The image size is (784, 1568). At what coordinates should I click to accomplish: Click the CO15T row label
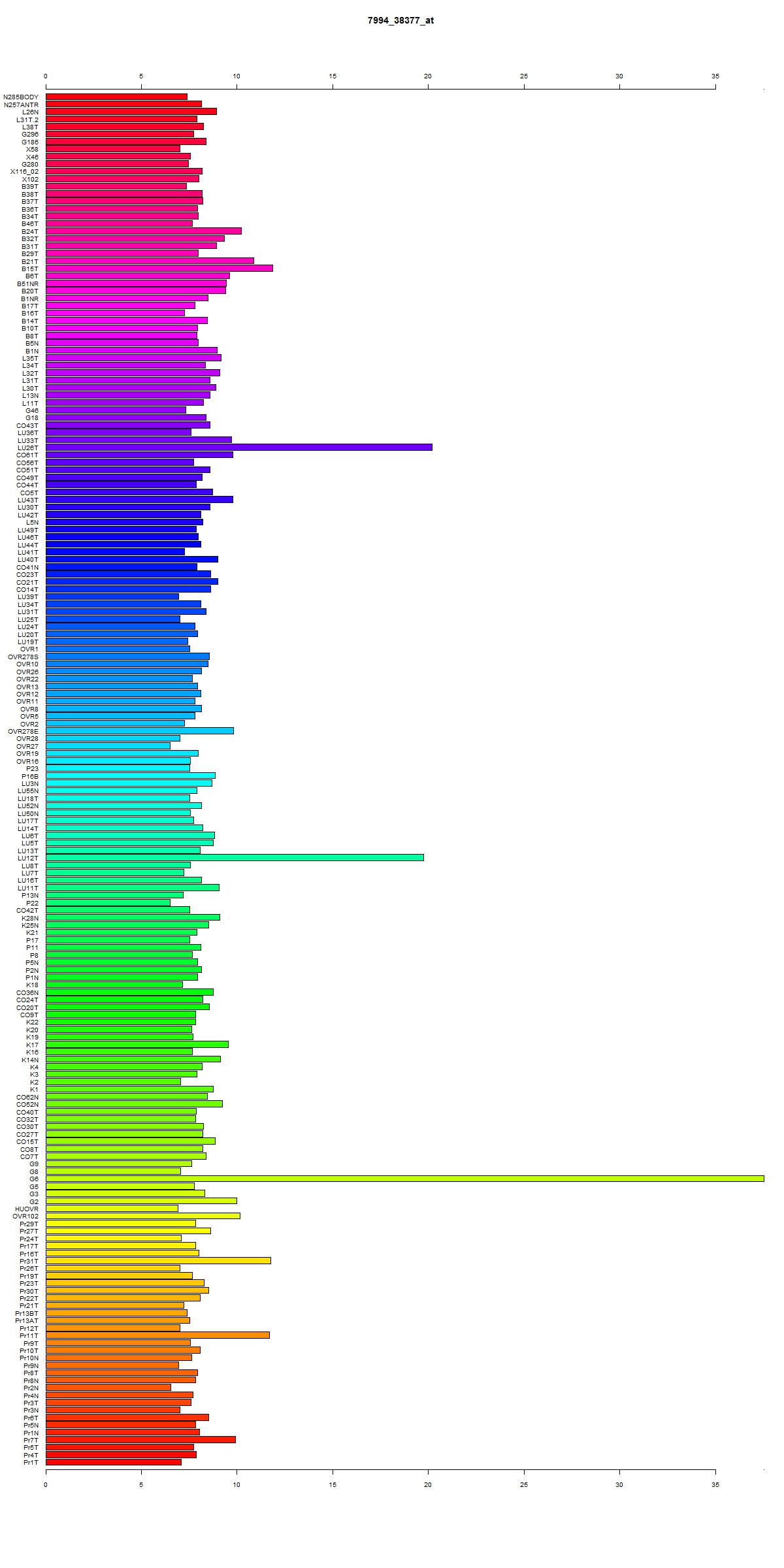[27, 1141]
